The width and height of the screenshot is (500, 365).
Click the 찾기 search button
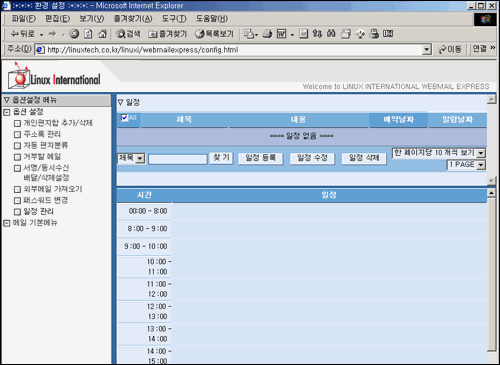[x=221, y=158]
